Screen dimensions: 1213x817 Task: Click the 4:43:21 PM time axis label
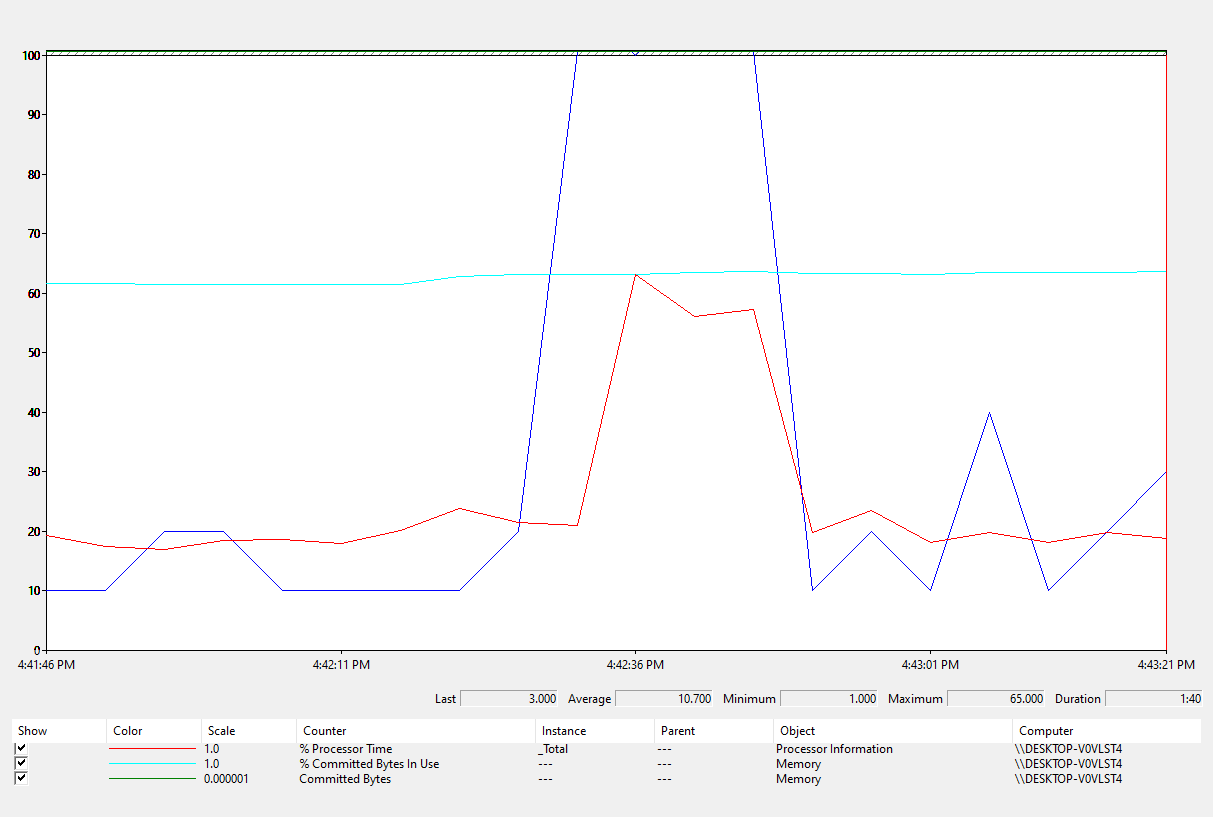coord(1166,664)
